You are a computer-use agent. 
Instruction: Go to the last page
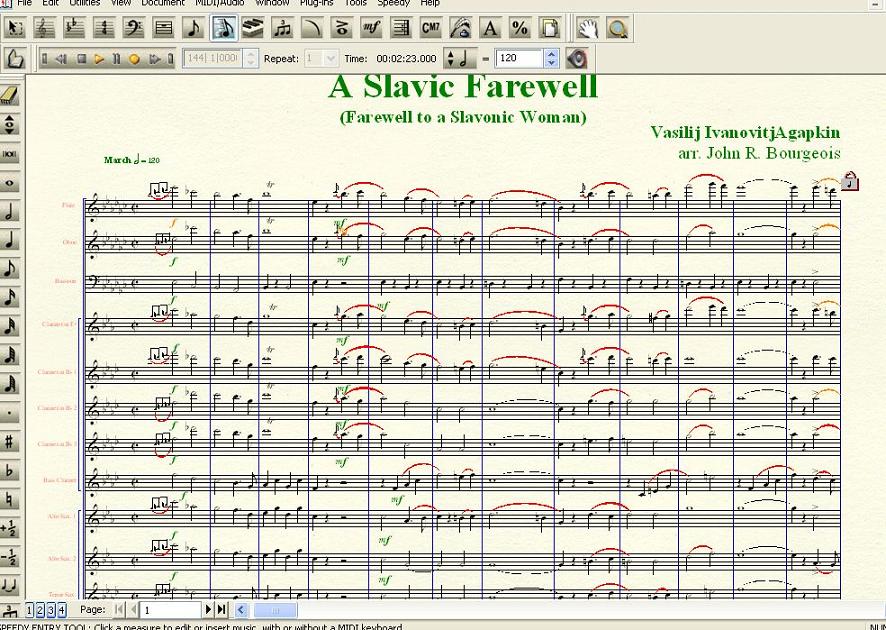pyautogui.click(x=222, y=610)
